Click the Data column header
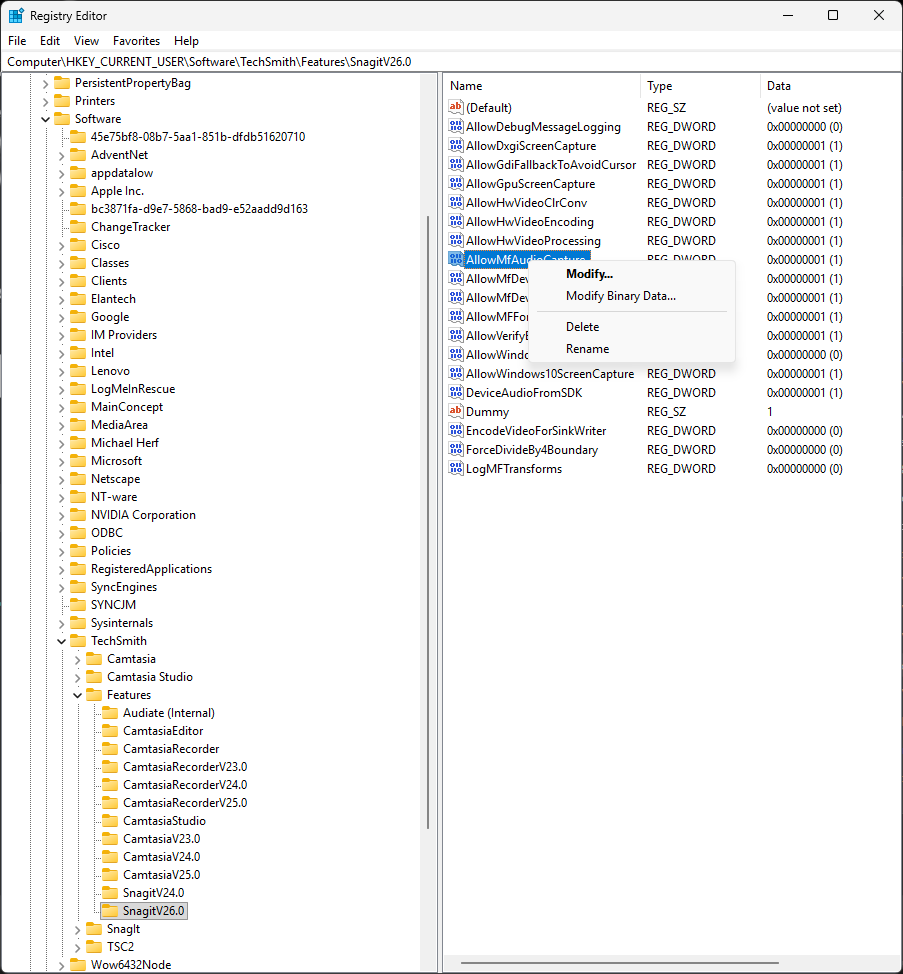903x974 pixels. pyautogui.click(x=830, y=86)
